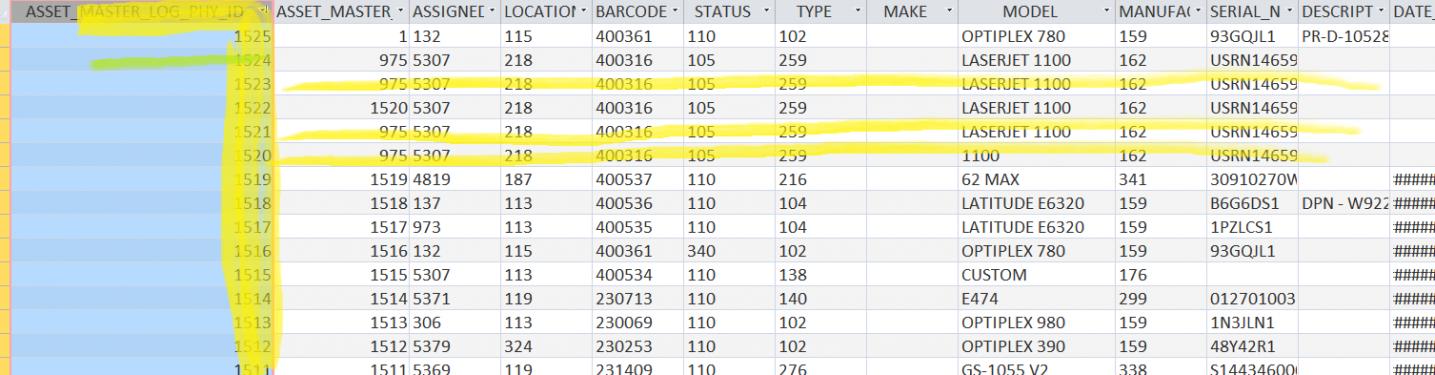
Task: Click asset master cell 1514
Action: (341, 298)
